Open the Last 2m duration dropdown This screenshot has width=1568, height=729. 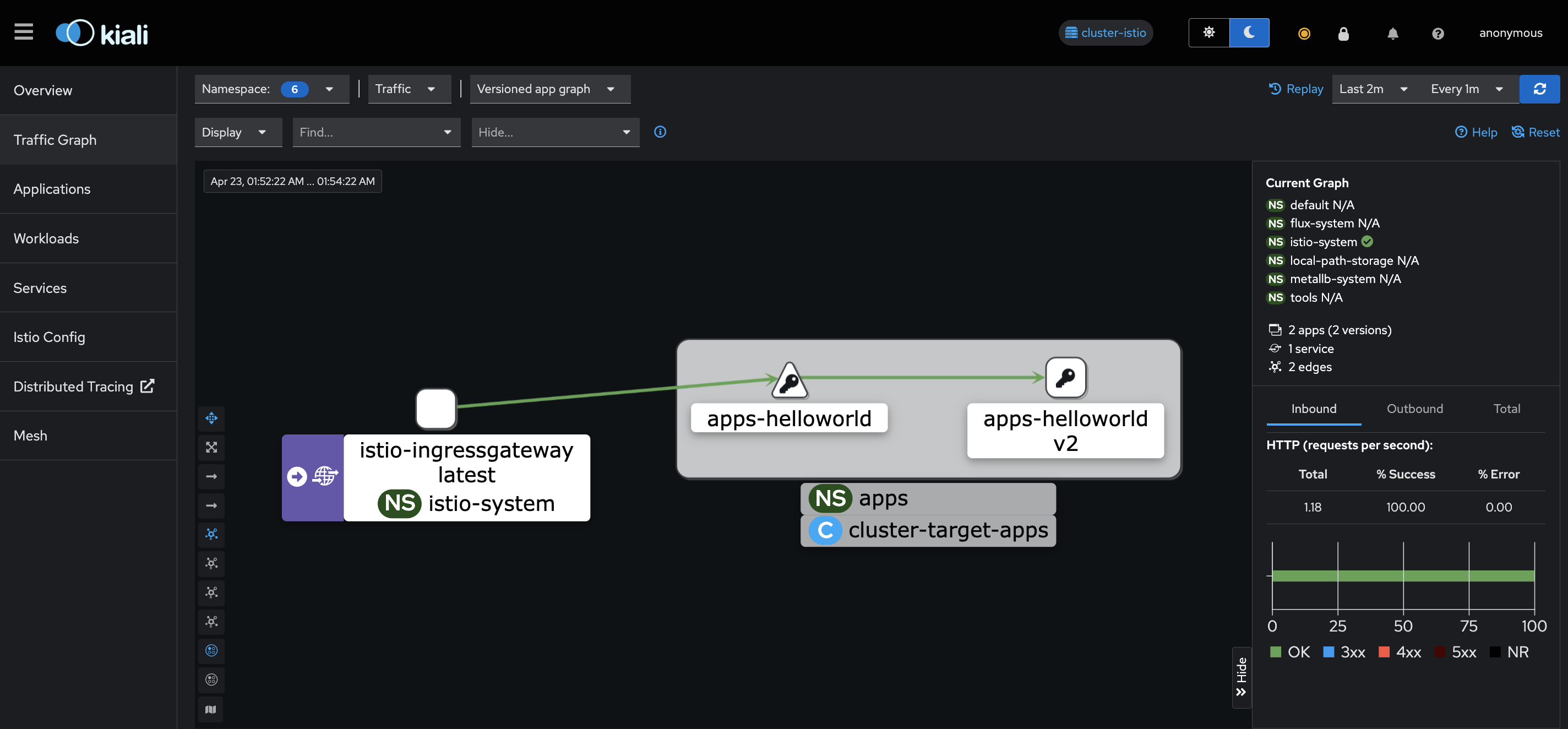pyautogui.click(x=1373, y=89)
